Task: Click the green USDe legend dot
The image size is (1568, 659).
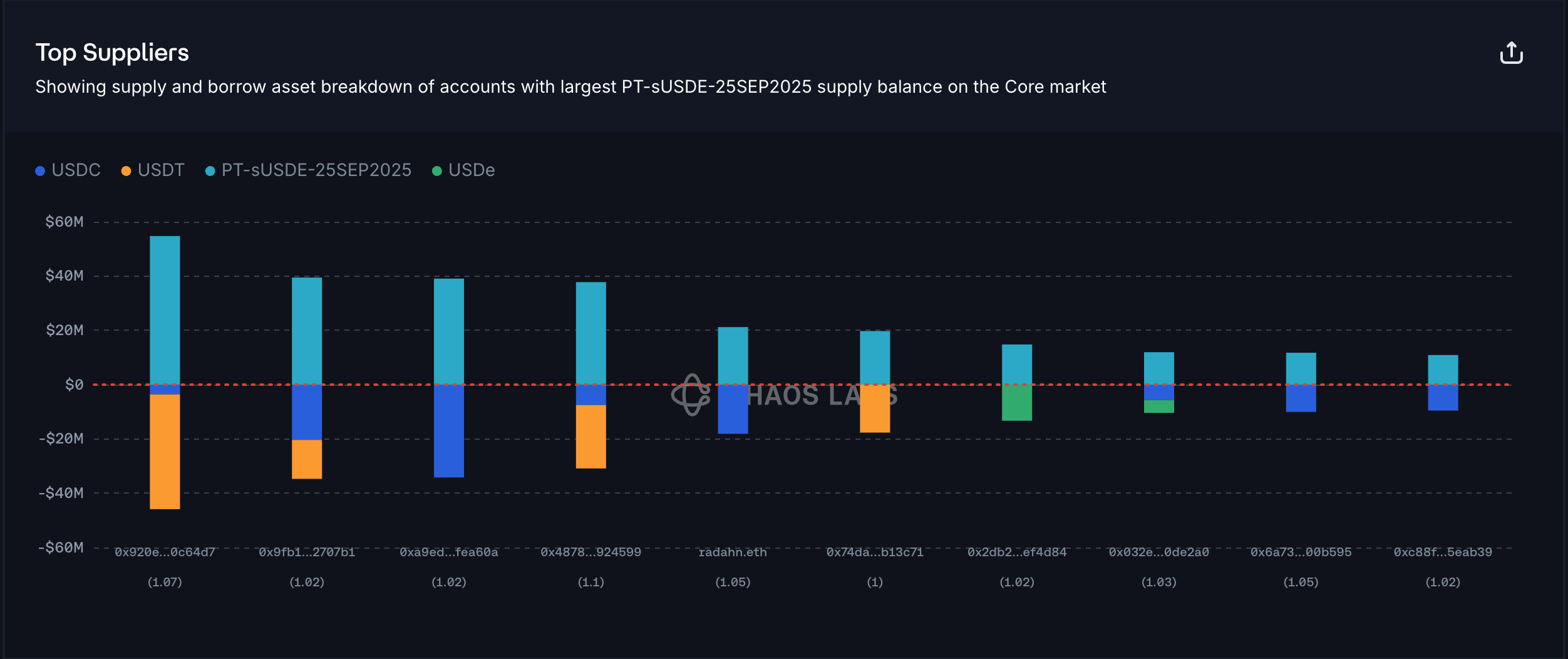Action: pyautogui.click(x=437, y=171)
